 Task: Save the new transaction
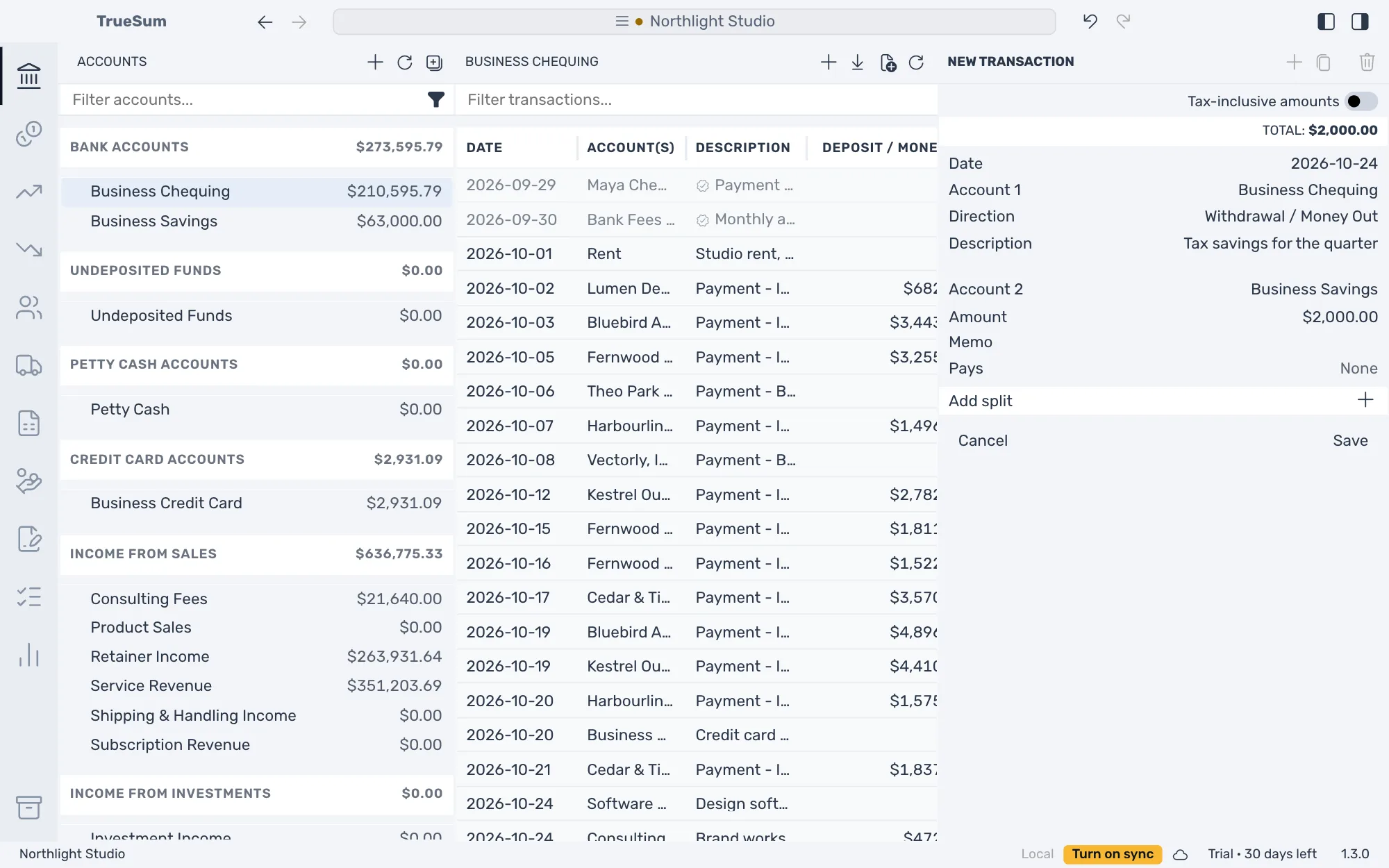coord(1350,441)
